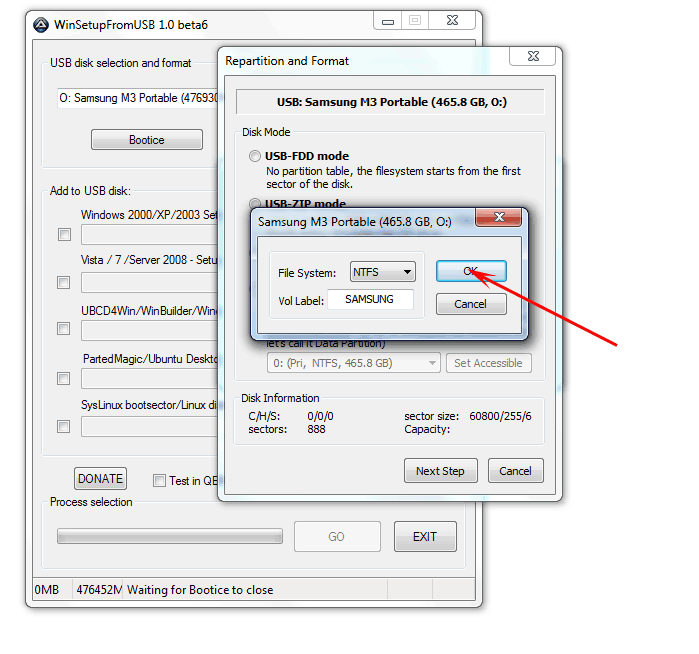Click the sectors 888 value
699x654 pixels.
317,429
